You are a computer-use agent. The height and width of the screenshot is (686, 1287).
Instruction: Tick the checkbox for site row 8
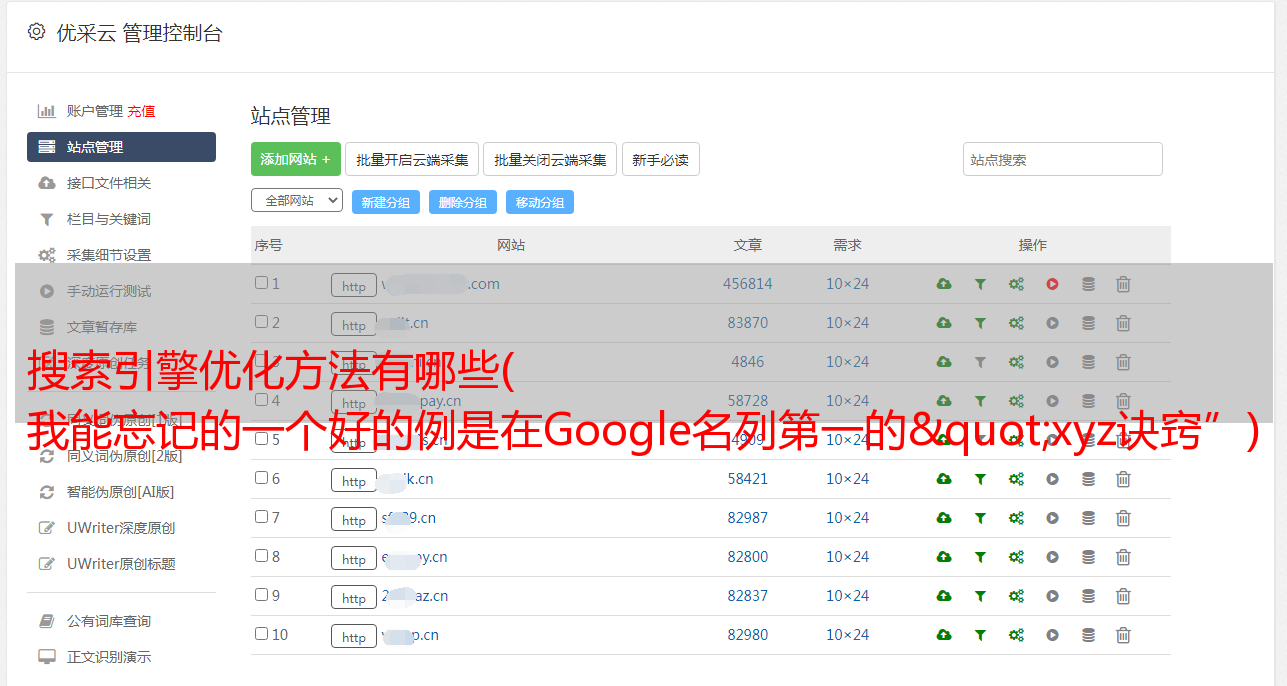(x=261, y=556)
